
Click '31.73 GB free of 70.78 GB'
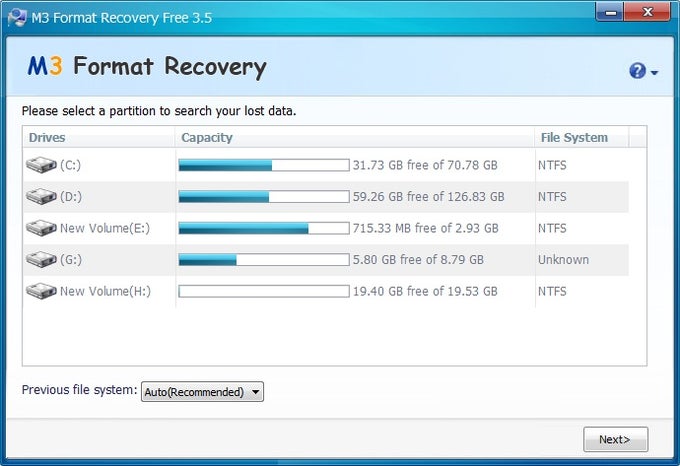coord(425,165)
